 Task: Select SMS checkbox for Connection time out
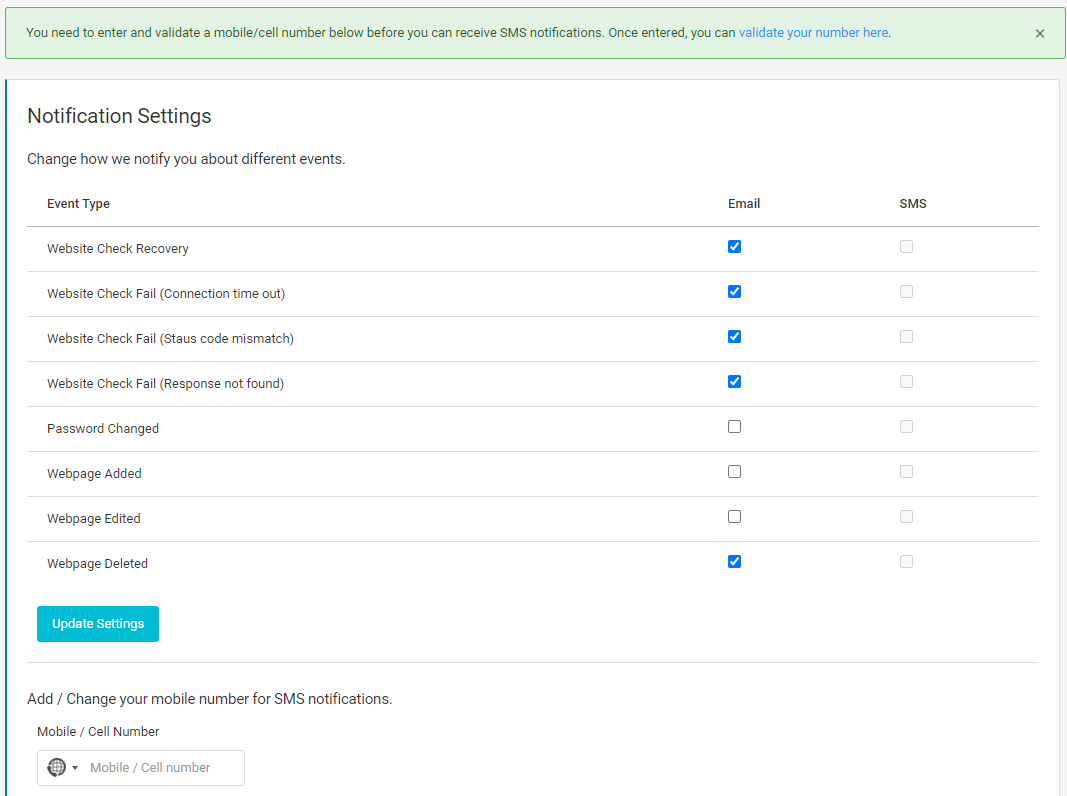906,292
